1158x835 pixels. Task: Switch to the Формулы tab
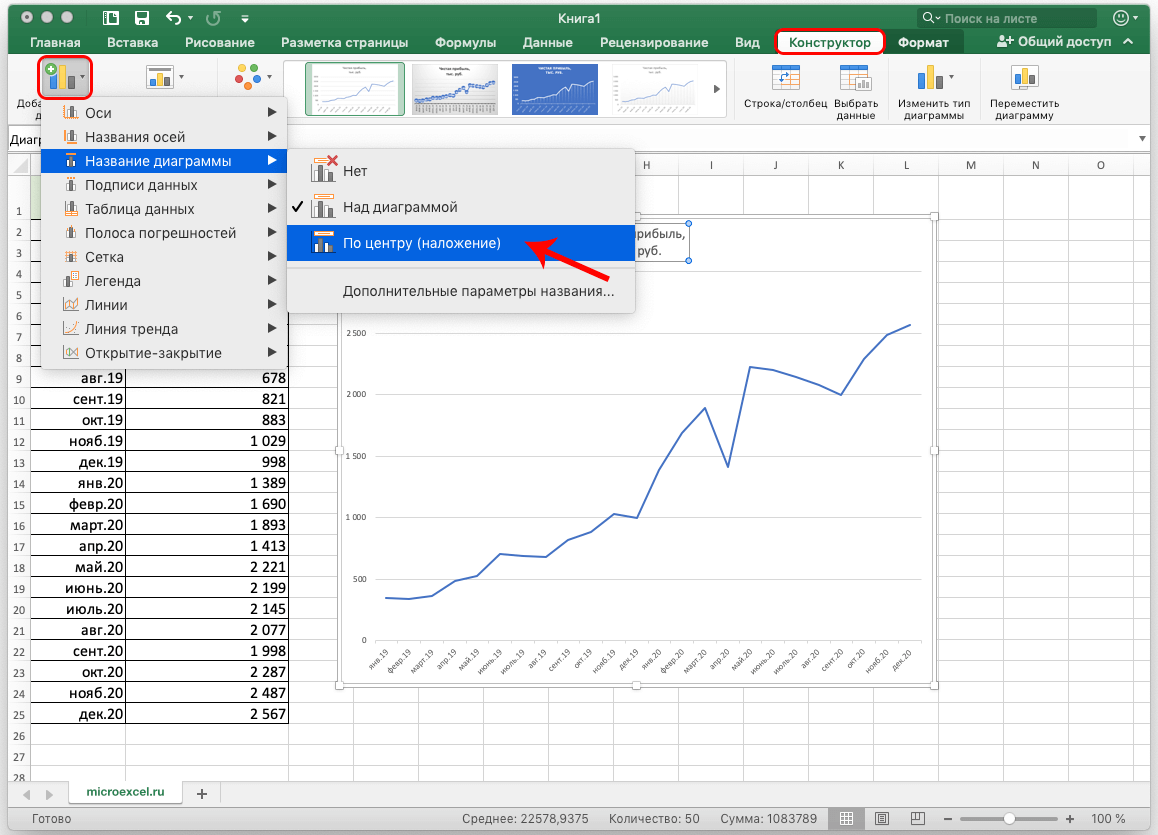point(465,42)
